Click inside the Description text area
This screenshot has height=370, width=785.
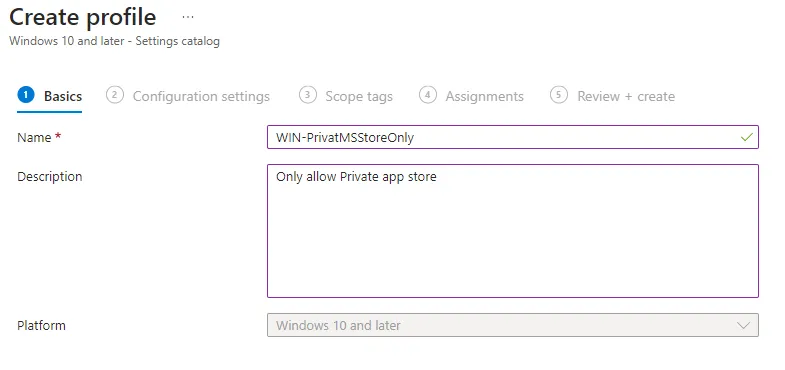click(513, 231)
